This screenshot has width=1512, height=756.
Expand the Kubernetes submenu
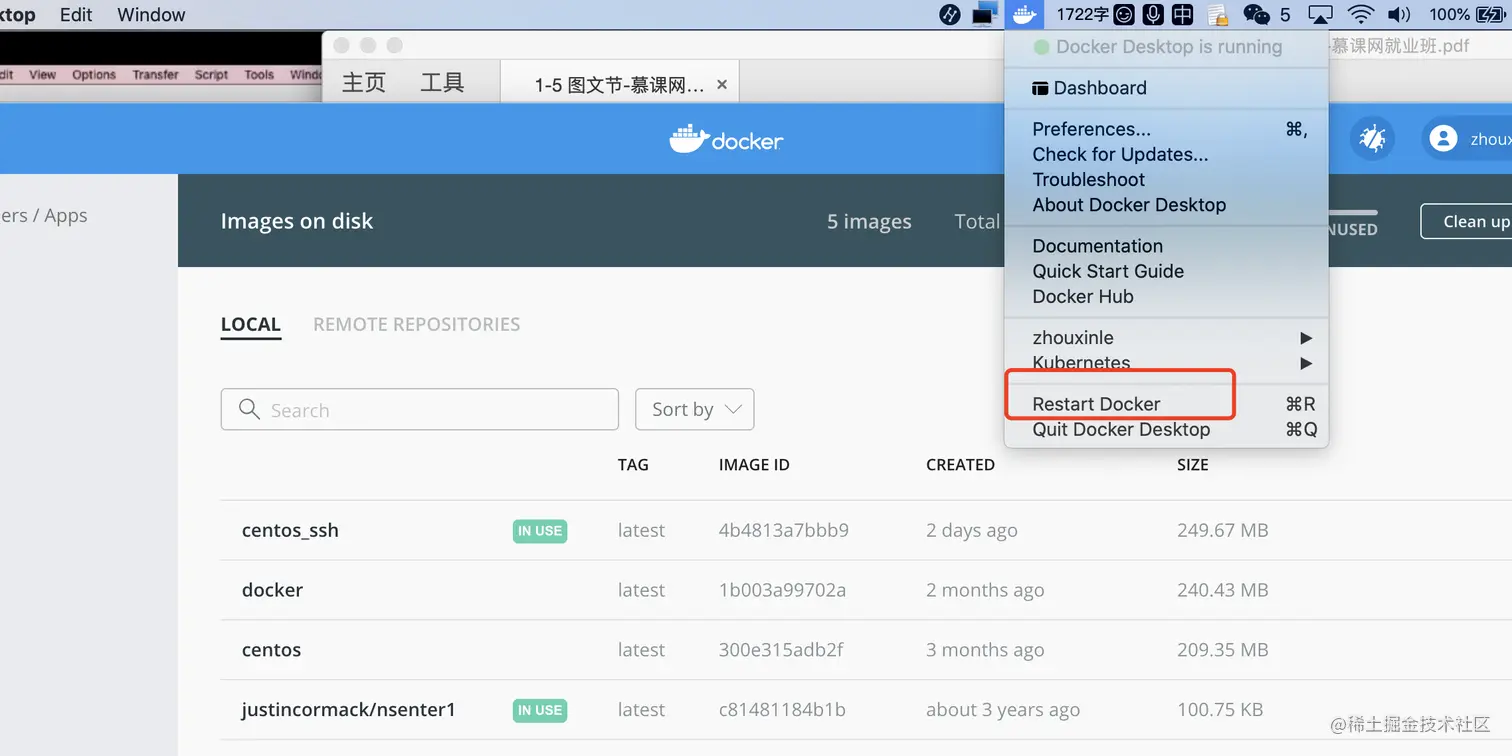coord(1166,363)
